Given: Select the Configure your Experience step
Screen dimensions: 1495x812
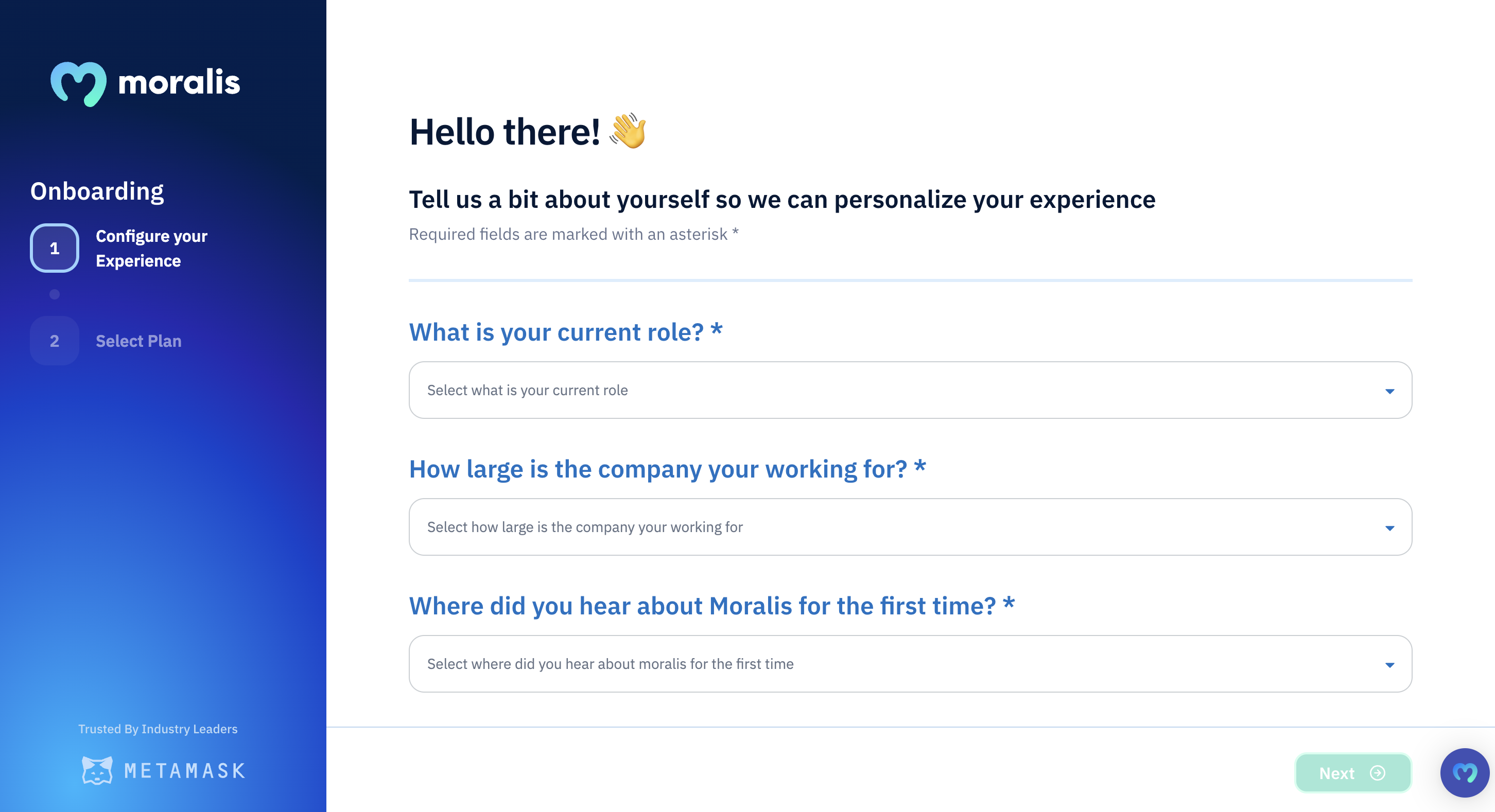Looking at the screenshot, I should (x=151, y=248).
